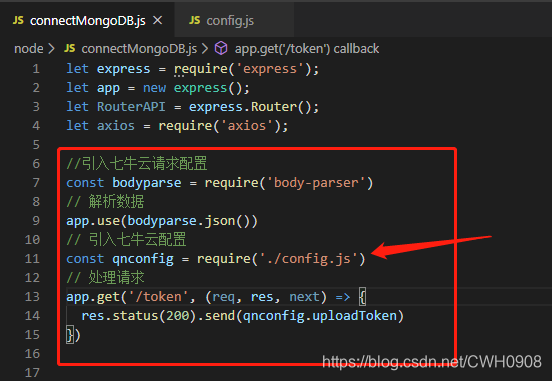Viewport: 552px width, 381px height.
Task: Click './config.js' string on line 11
Action: click(308, 259)
